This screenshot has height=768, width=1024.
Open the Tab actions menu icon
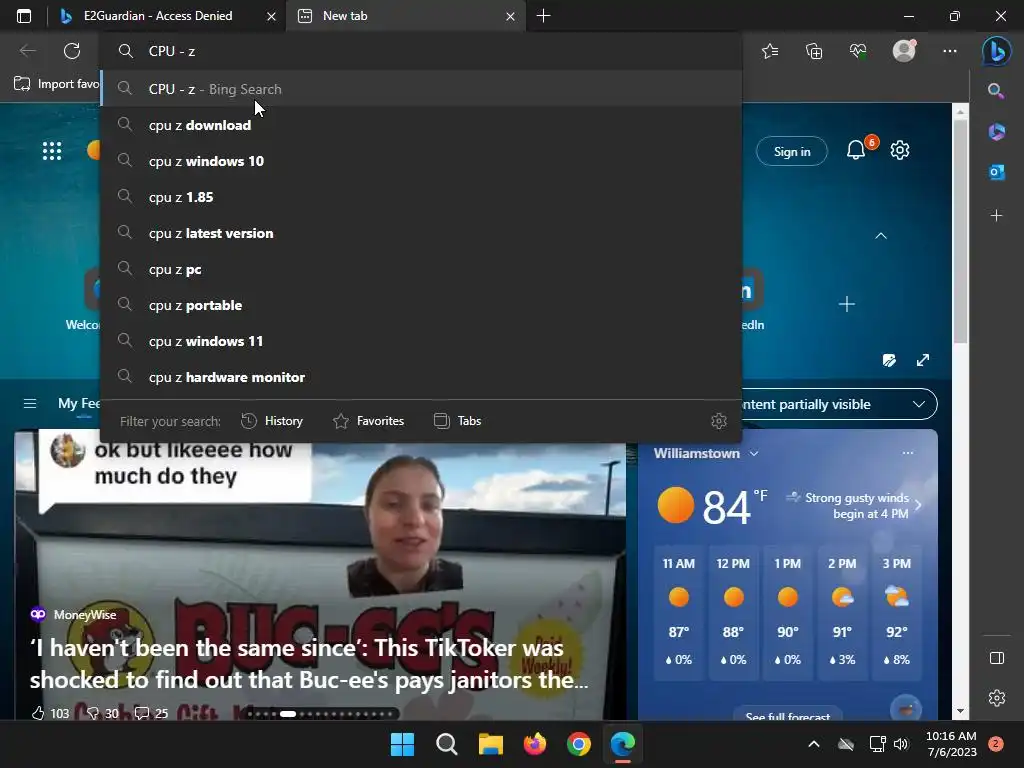[24, 16]
